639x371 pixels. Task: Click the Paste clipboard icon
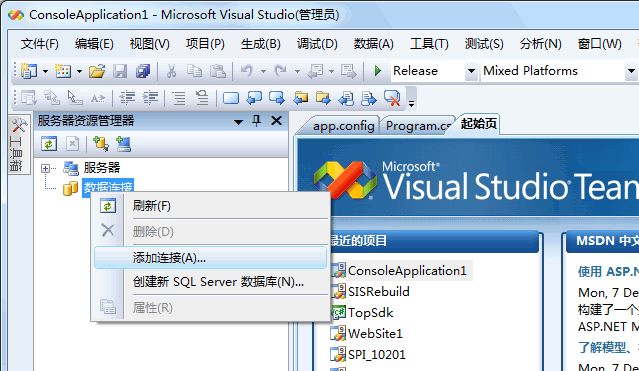coord(218,71)
